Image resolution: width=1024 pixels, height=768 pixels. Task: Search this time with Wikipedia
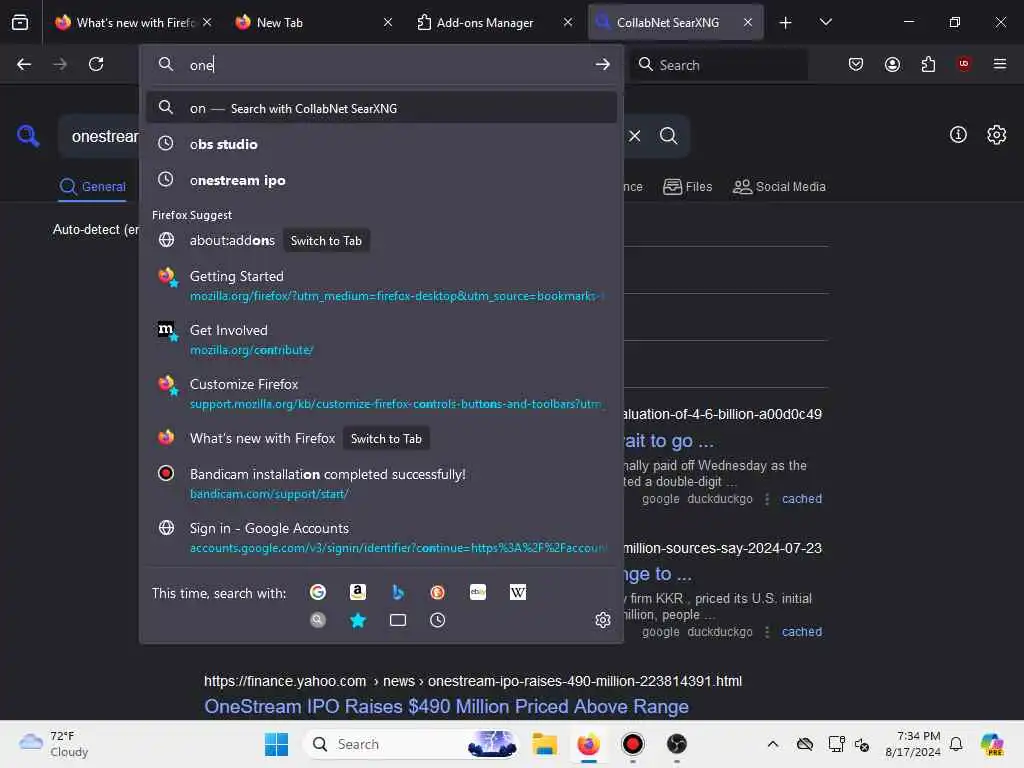(x=518, y=592)
